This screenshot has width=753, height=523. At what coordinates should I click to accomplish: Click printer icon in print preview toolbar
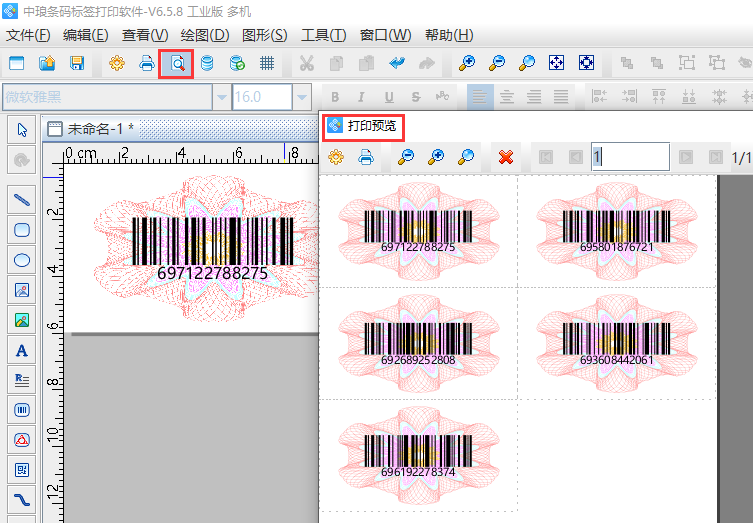[x=366, y=157]
